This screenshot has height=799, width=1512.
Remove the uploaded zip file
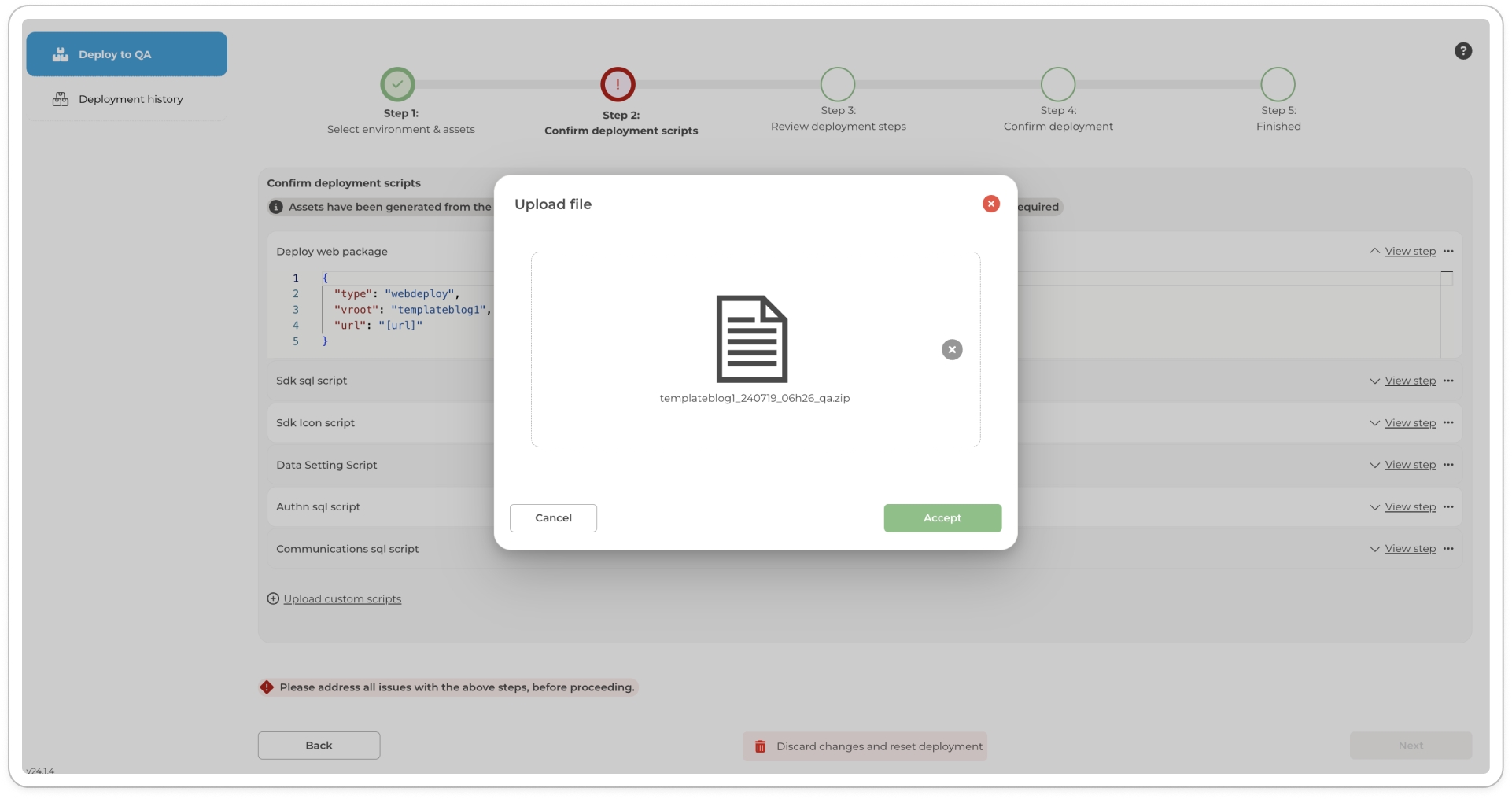[951, 350]
